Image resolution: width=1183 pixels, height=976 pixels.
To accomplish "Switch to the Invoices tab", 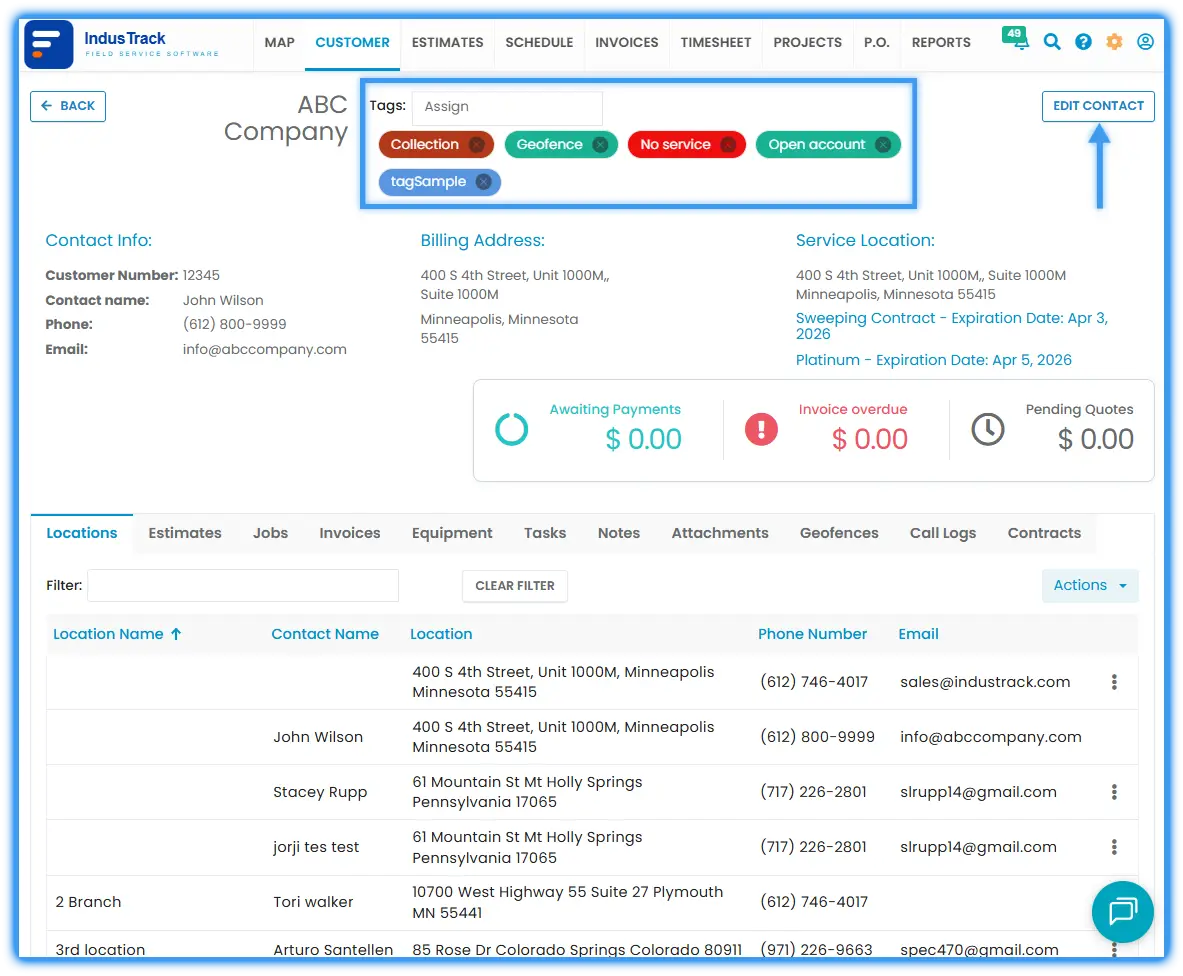I will [350, 533].
